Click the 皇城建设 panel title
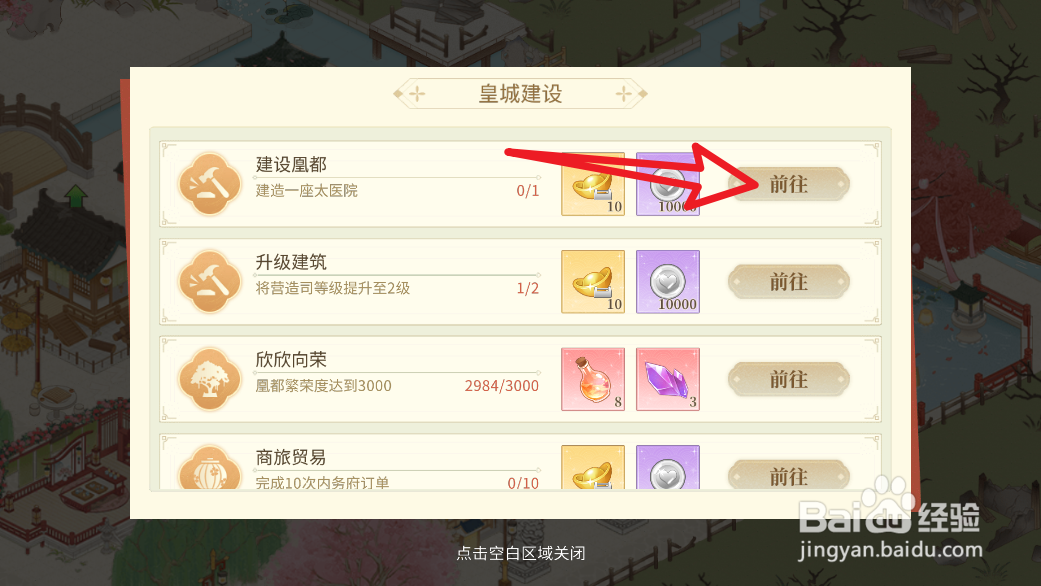1041x586 pixels. coord(520,94)
